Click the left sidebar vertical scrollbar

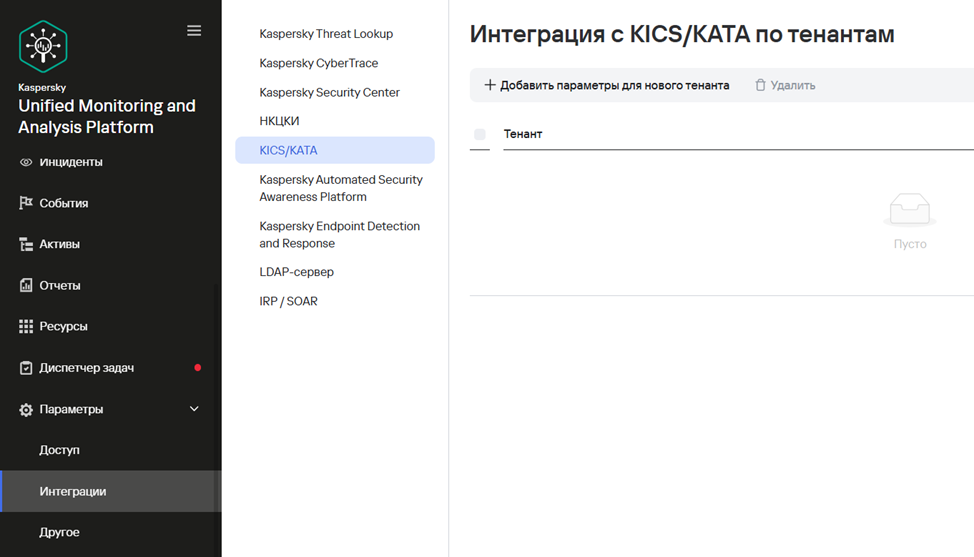tap(217, 420)
